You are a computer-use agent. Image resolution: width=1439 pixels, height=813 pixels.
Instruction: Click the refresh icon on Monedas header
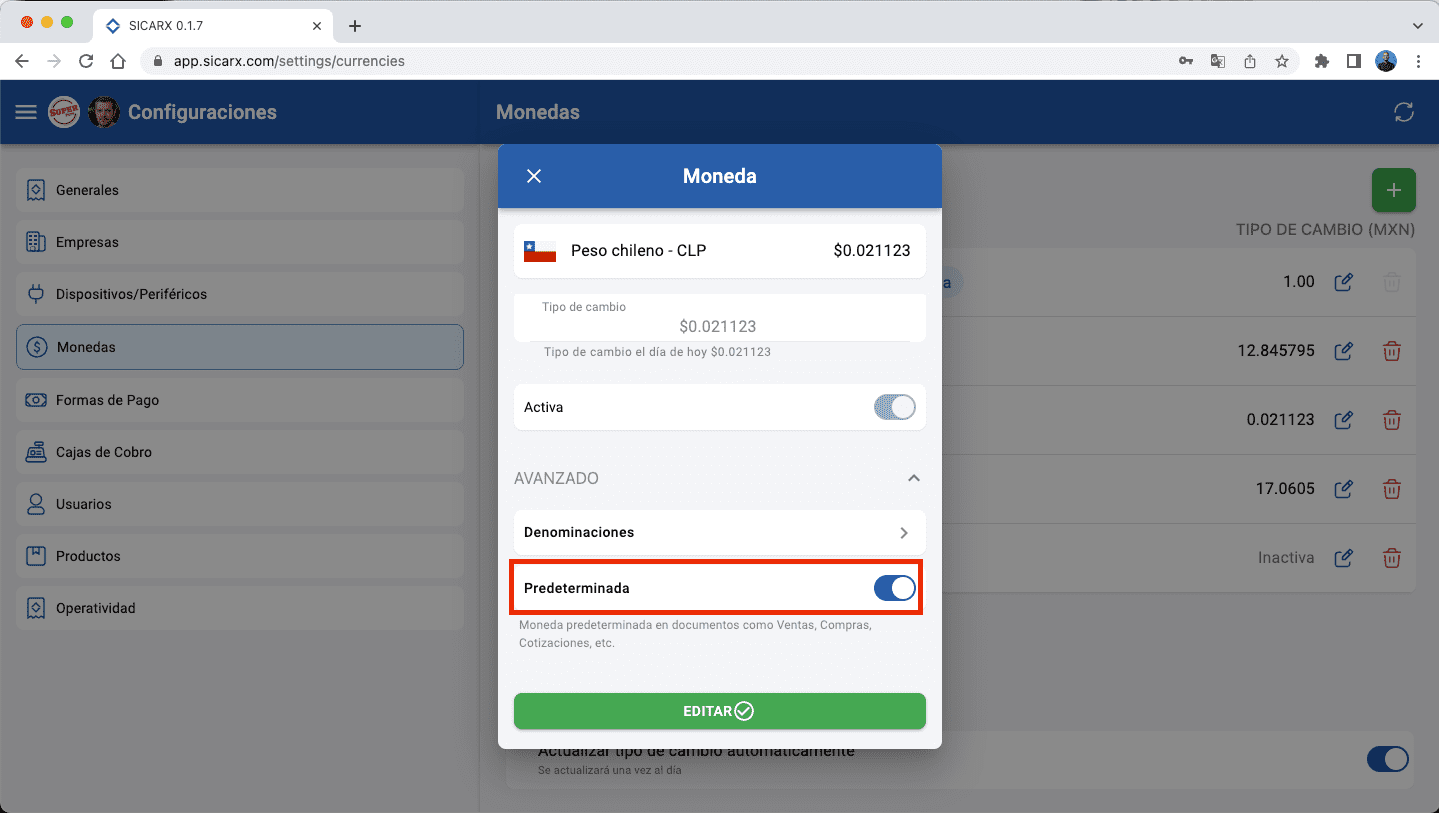click(1404, 112)
